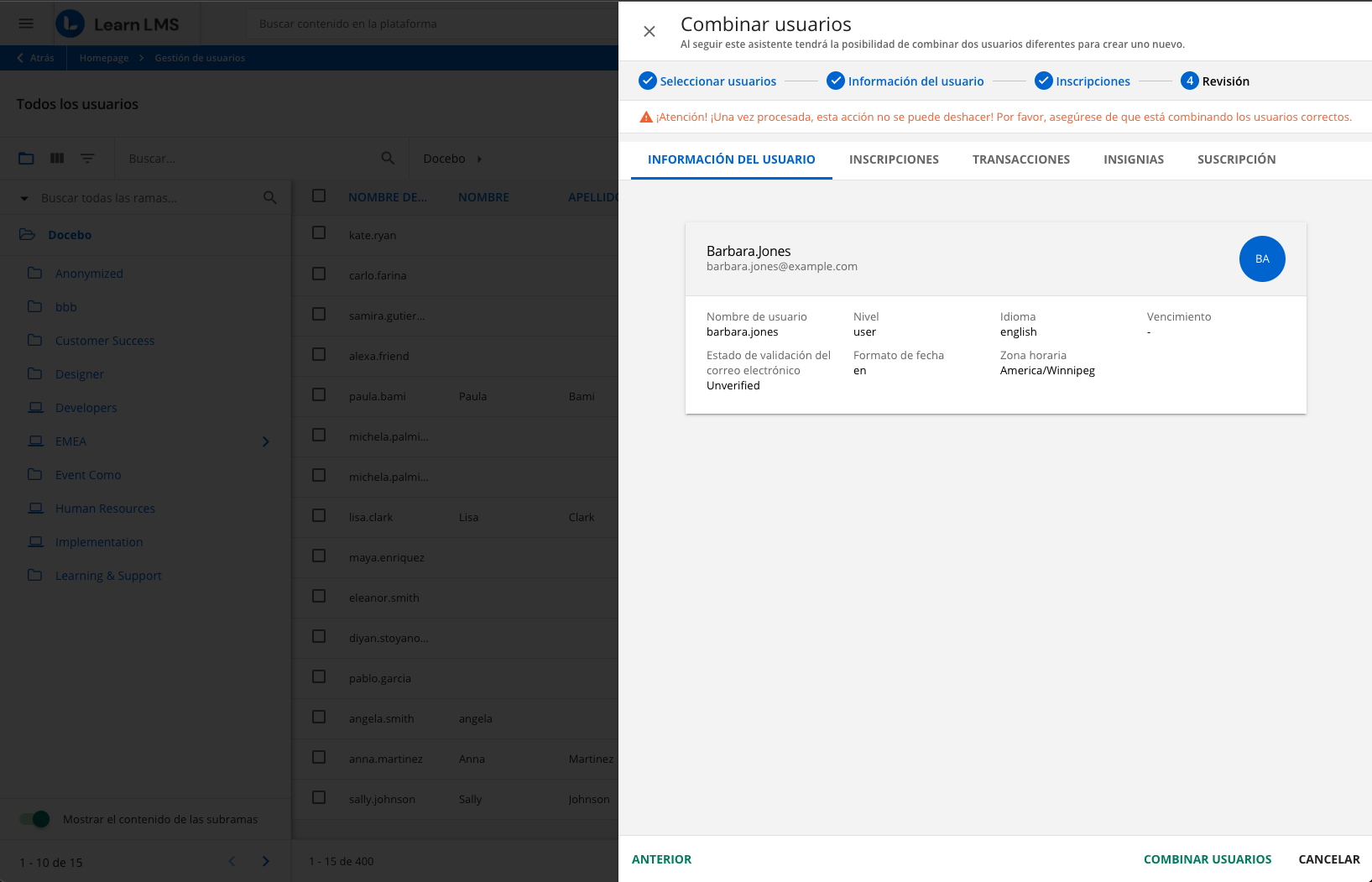Click the Docebo open folder icon

pyautogui.click(x=27, y=234)
